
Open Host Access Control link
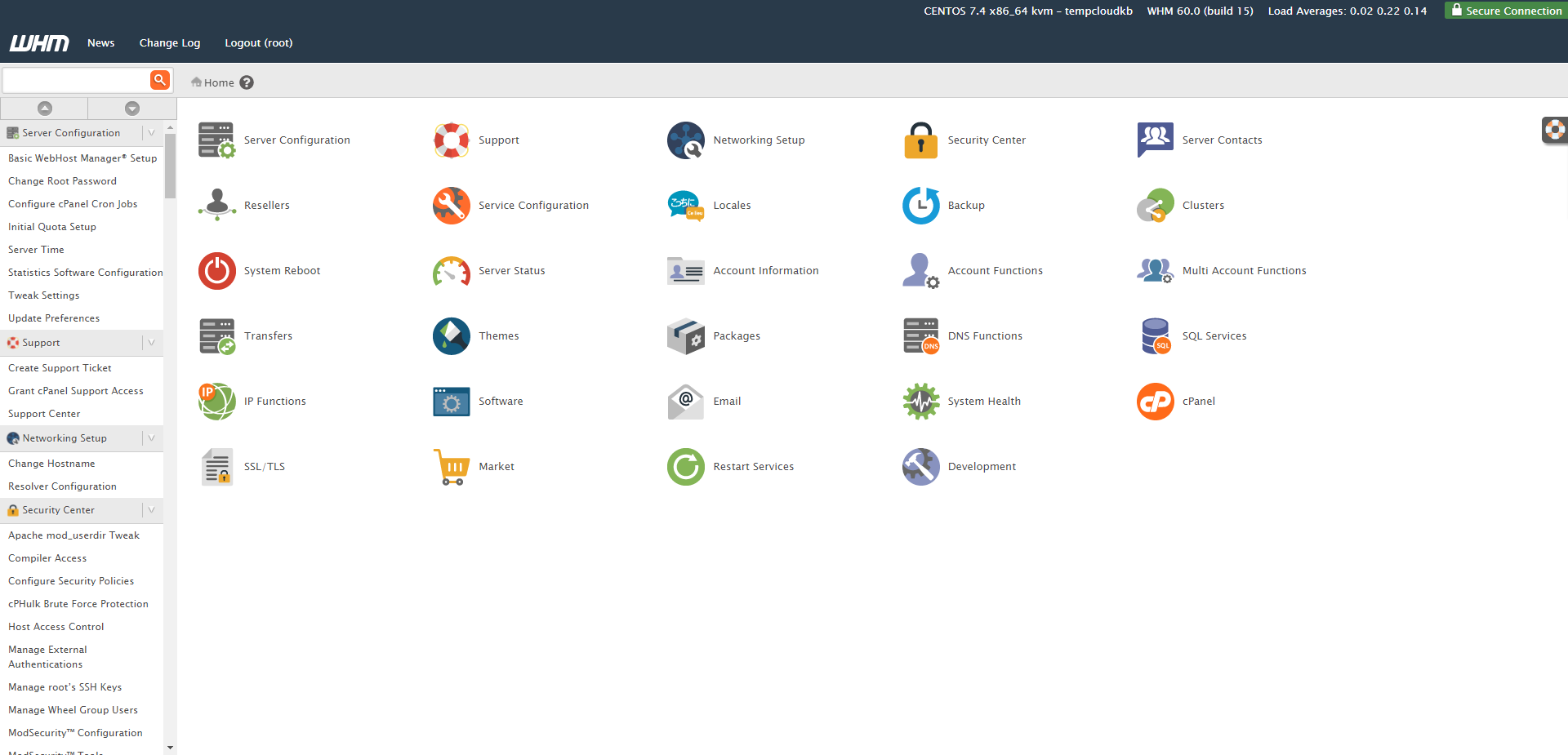[x=56, y=627]
